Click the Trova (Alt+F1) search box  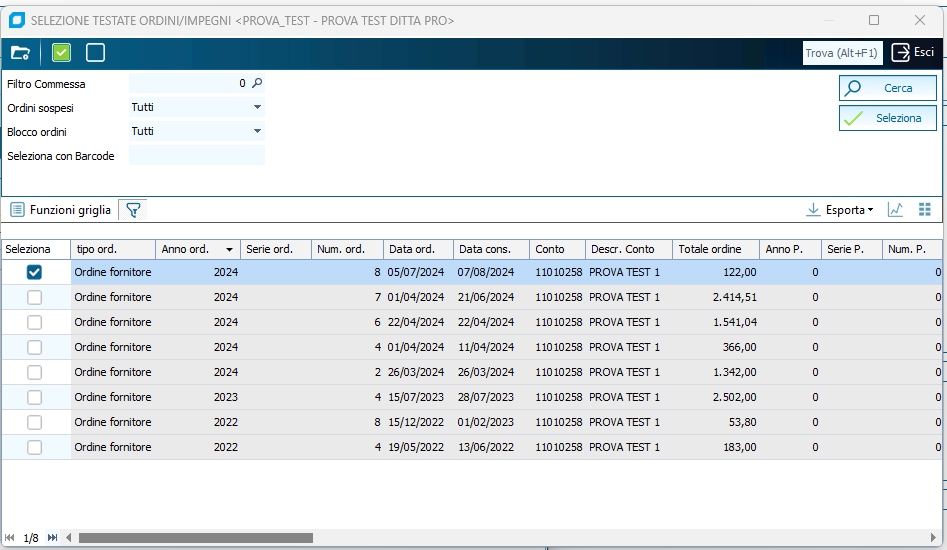[842, 53]
